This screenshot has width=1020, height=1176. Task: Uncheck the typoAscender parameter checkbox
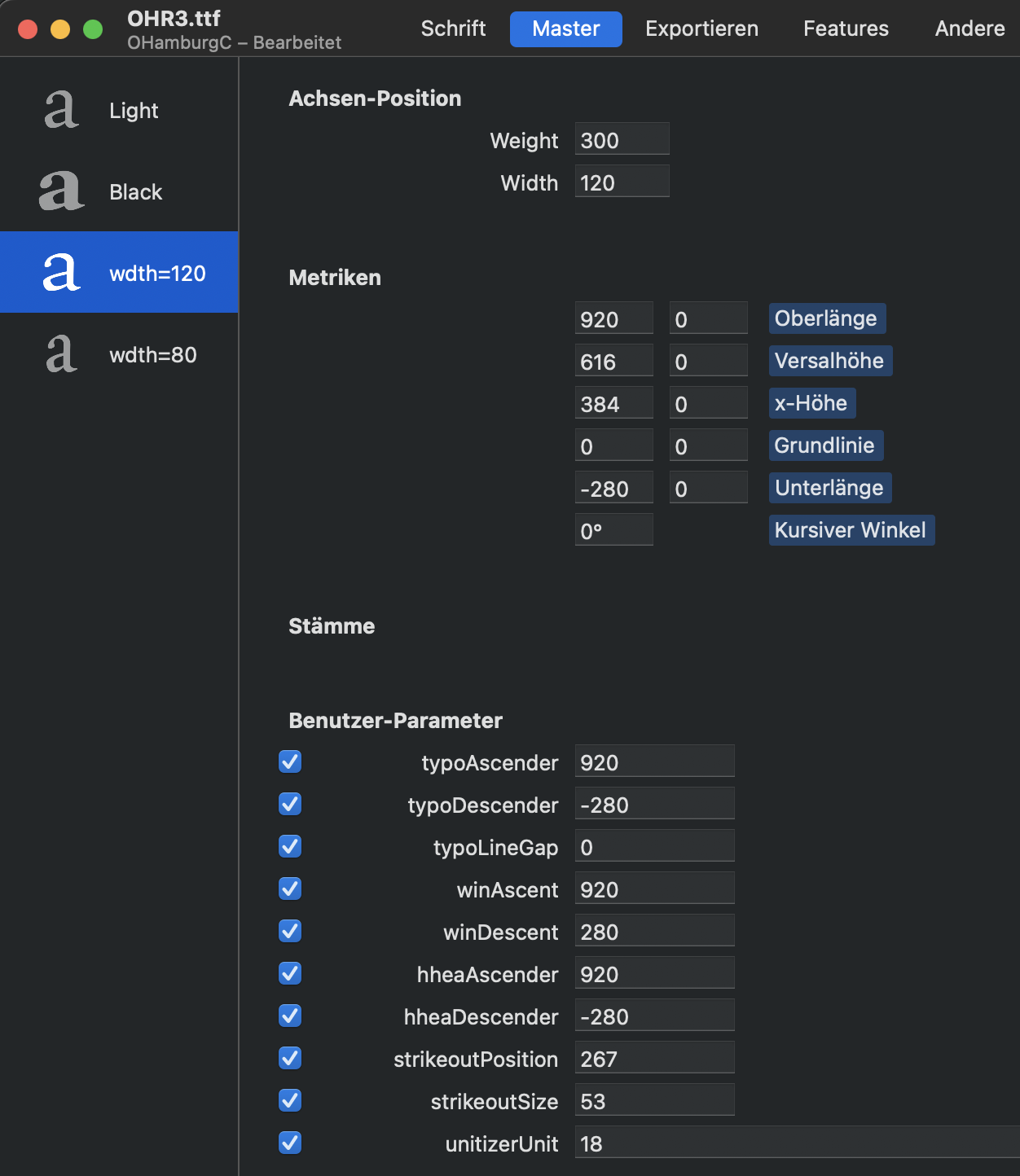pos(290,761)
